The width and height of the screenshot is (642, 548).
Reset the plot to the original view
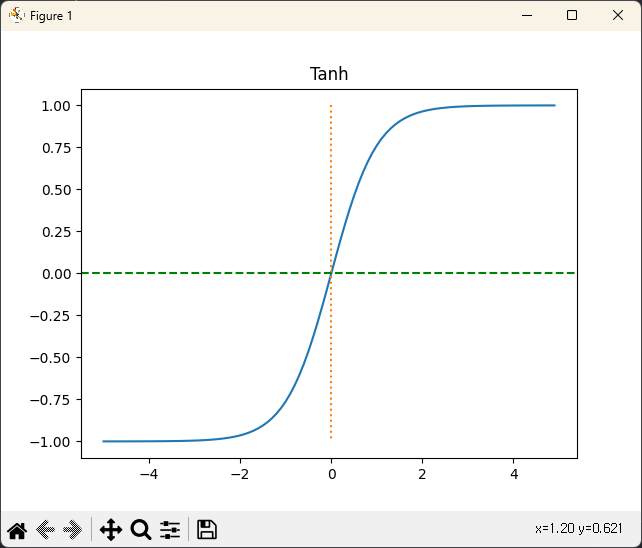[x=17, y=530]
